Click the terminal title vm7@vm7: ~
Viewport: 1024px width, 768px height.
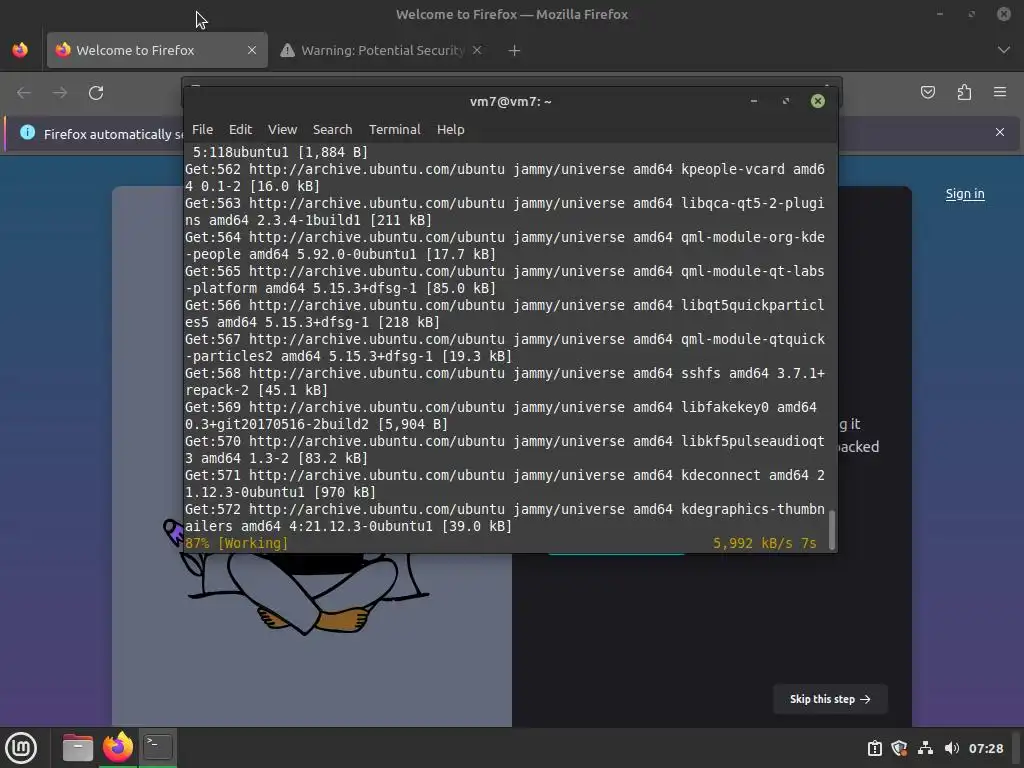511,101
